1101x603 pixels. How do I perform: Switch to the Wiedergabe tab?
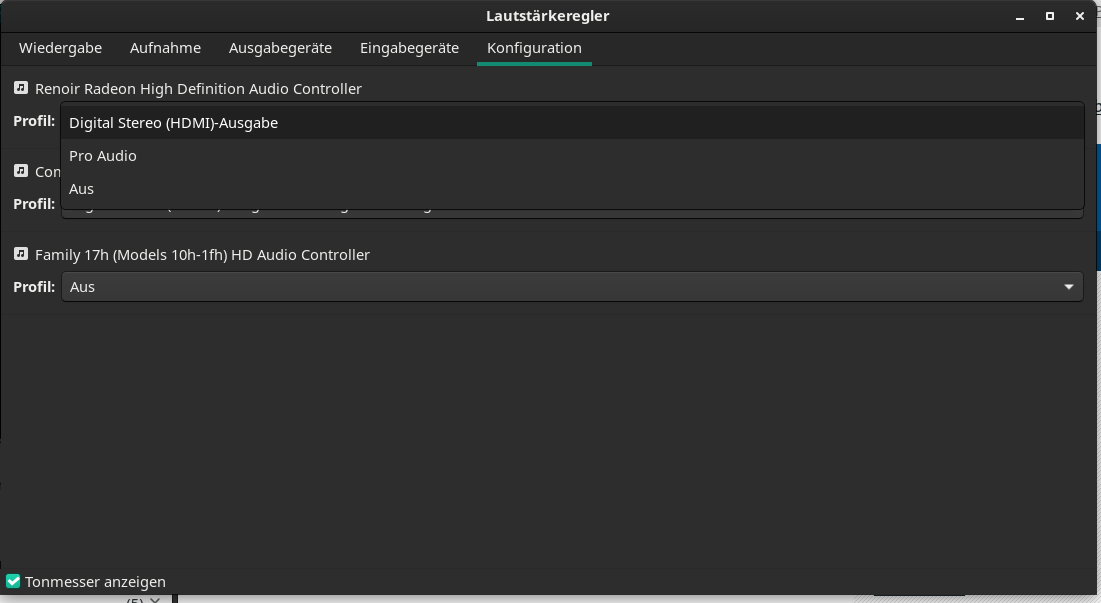coord(60,48)
